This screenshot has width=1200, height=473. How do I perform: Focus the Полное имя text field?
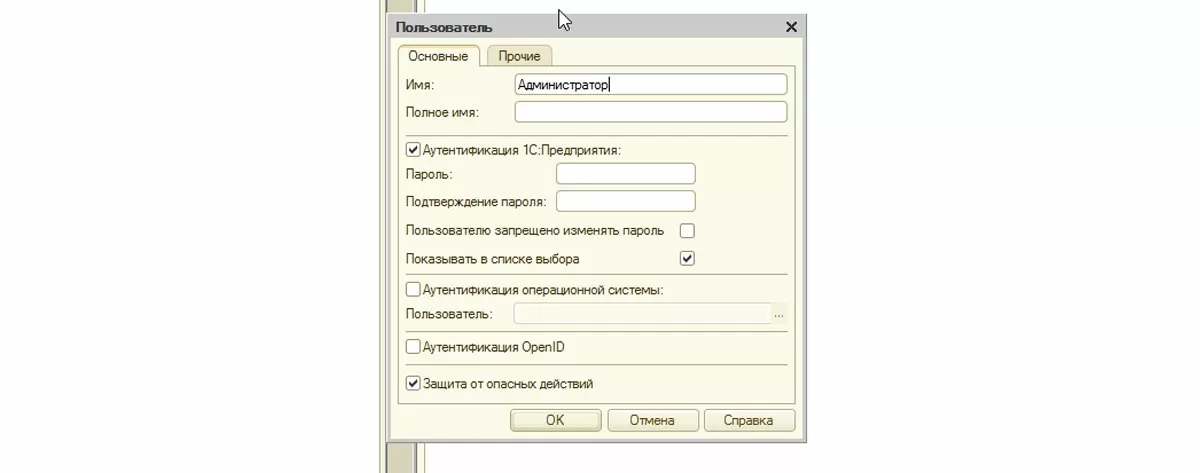[650, 112]
